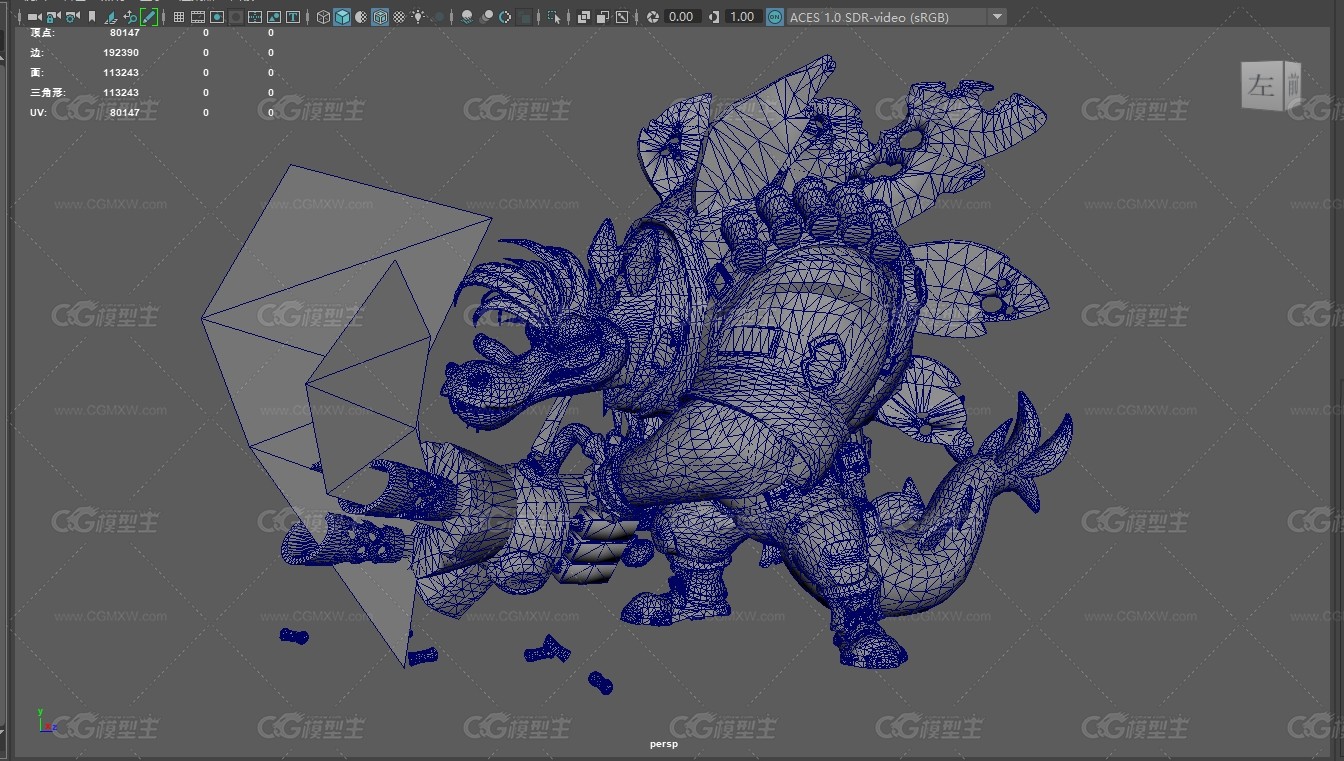Click the face count 113243

[x=121, y=72]
